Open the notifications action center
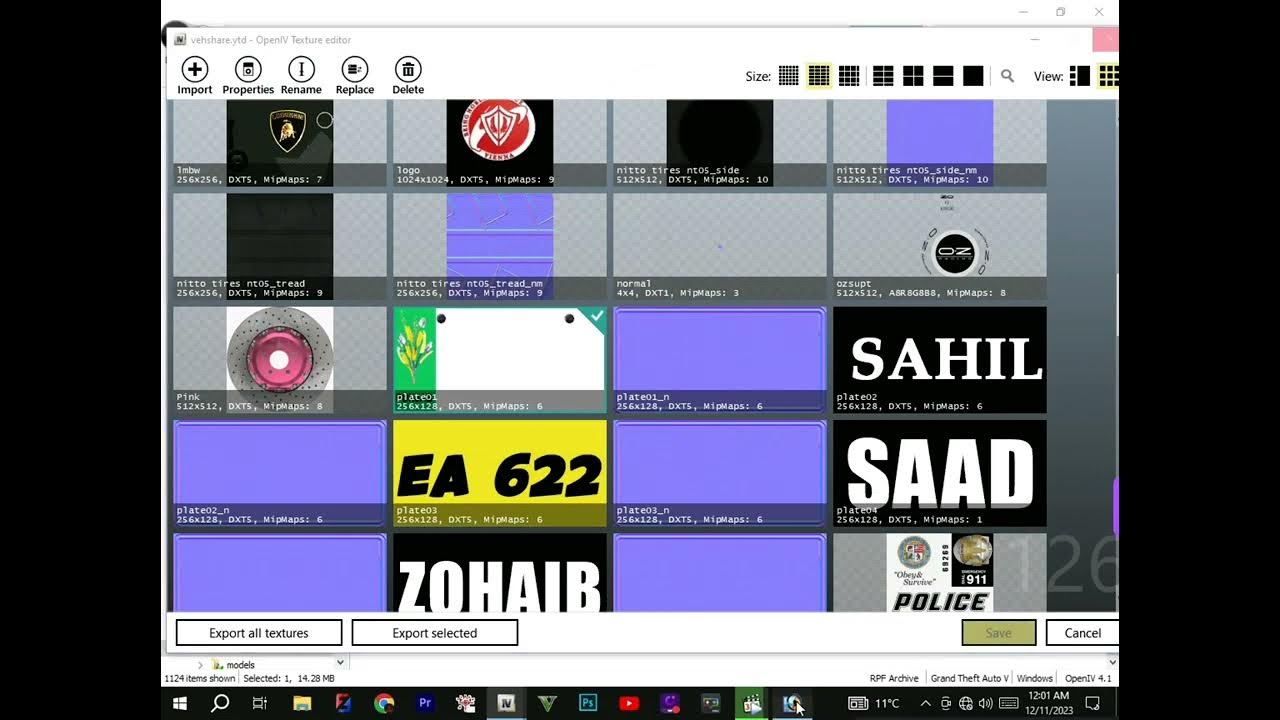This screenshot has width=1280, height=720. click(x=1093, y=703)
